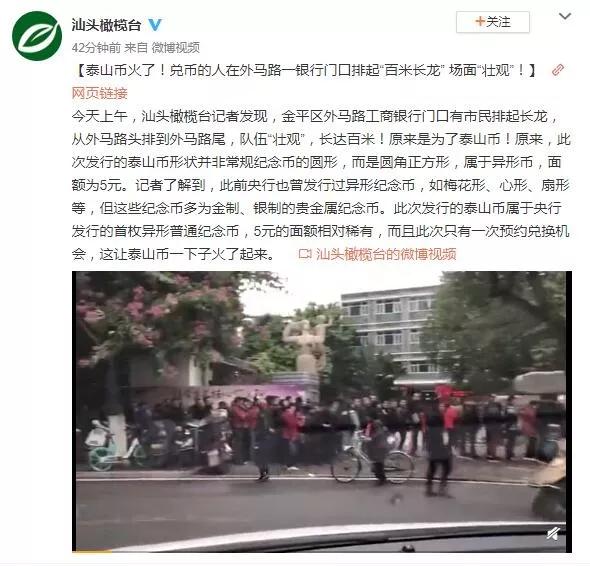Click the plus sign in the 关注 button

point(480,21)
